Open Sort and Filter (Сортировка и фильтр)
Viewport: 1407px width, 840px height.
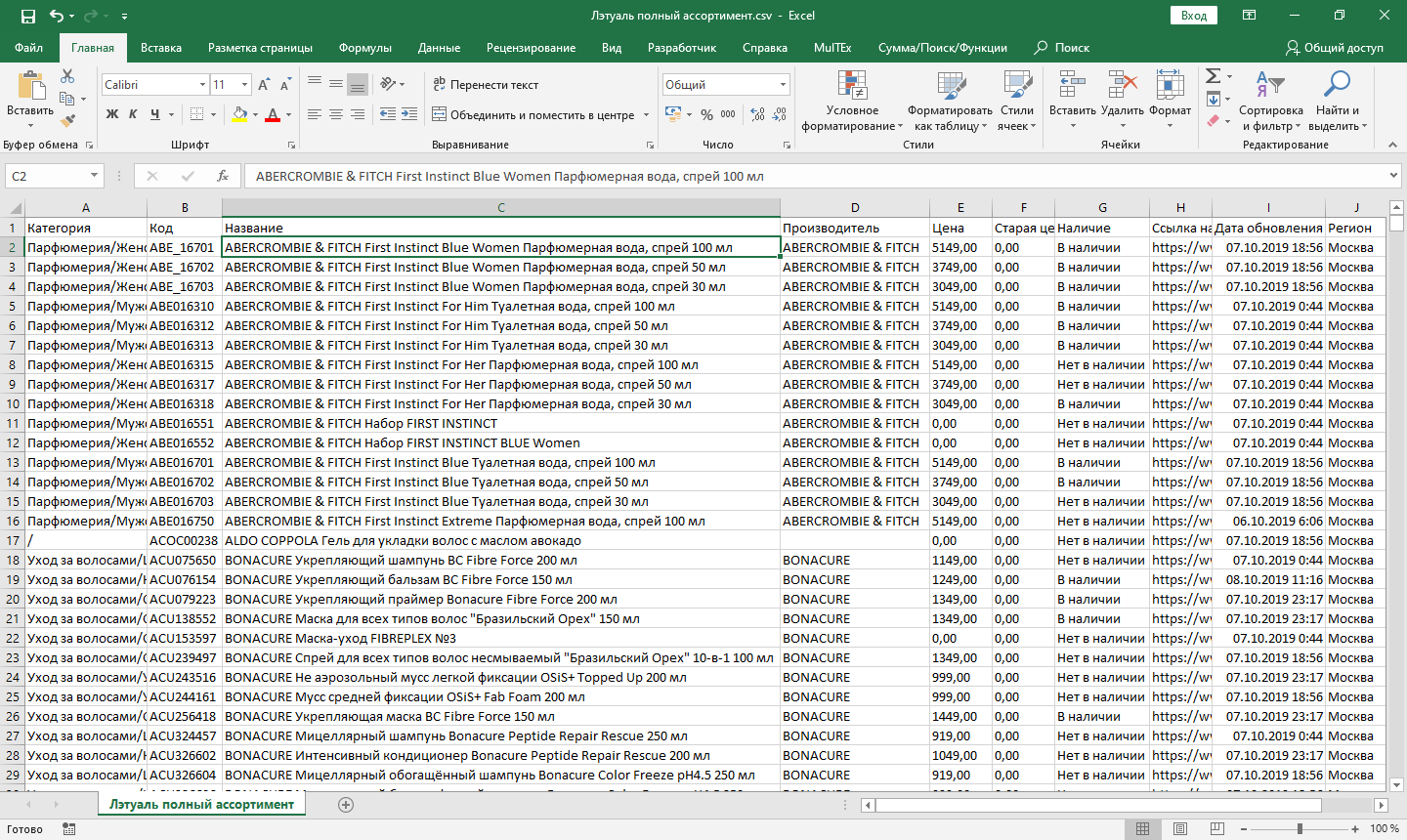click(1271, 101)
